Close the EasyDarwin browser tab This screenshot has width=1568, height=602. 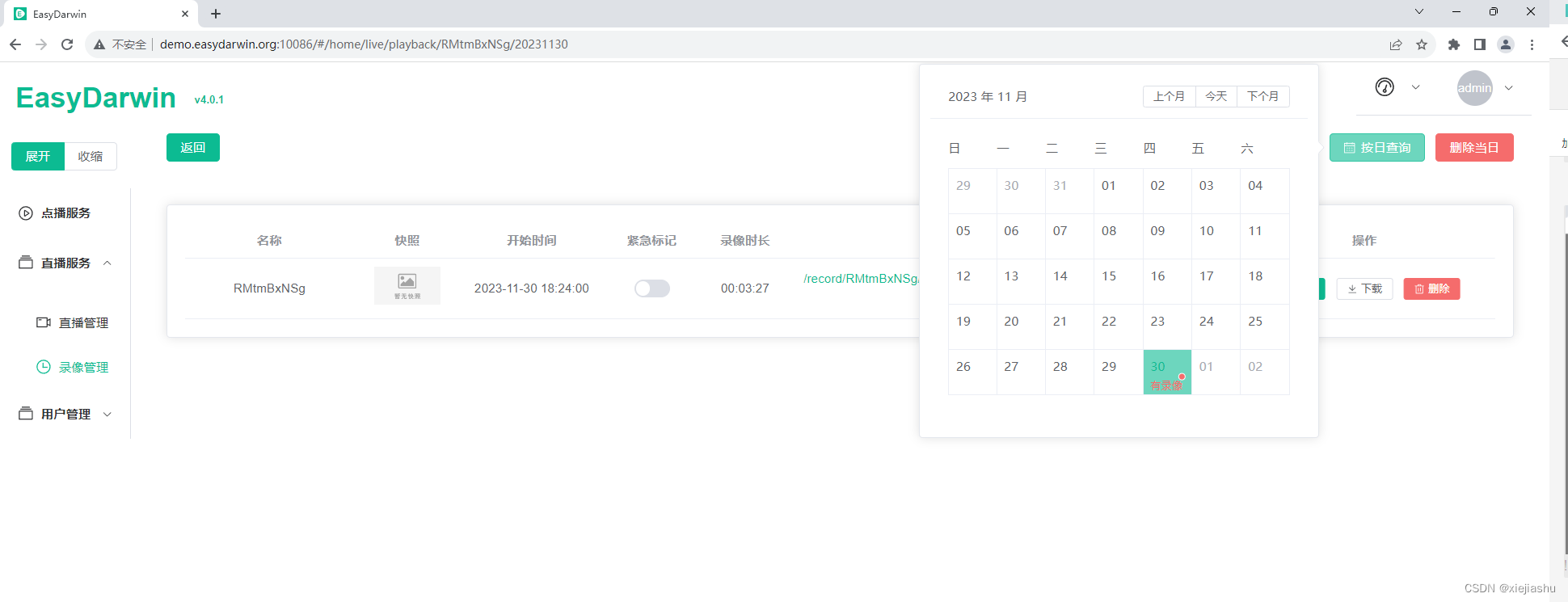click(185, 14)
